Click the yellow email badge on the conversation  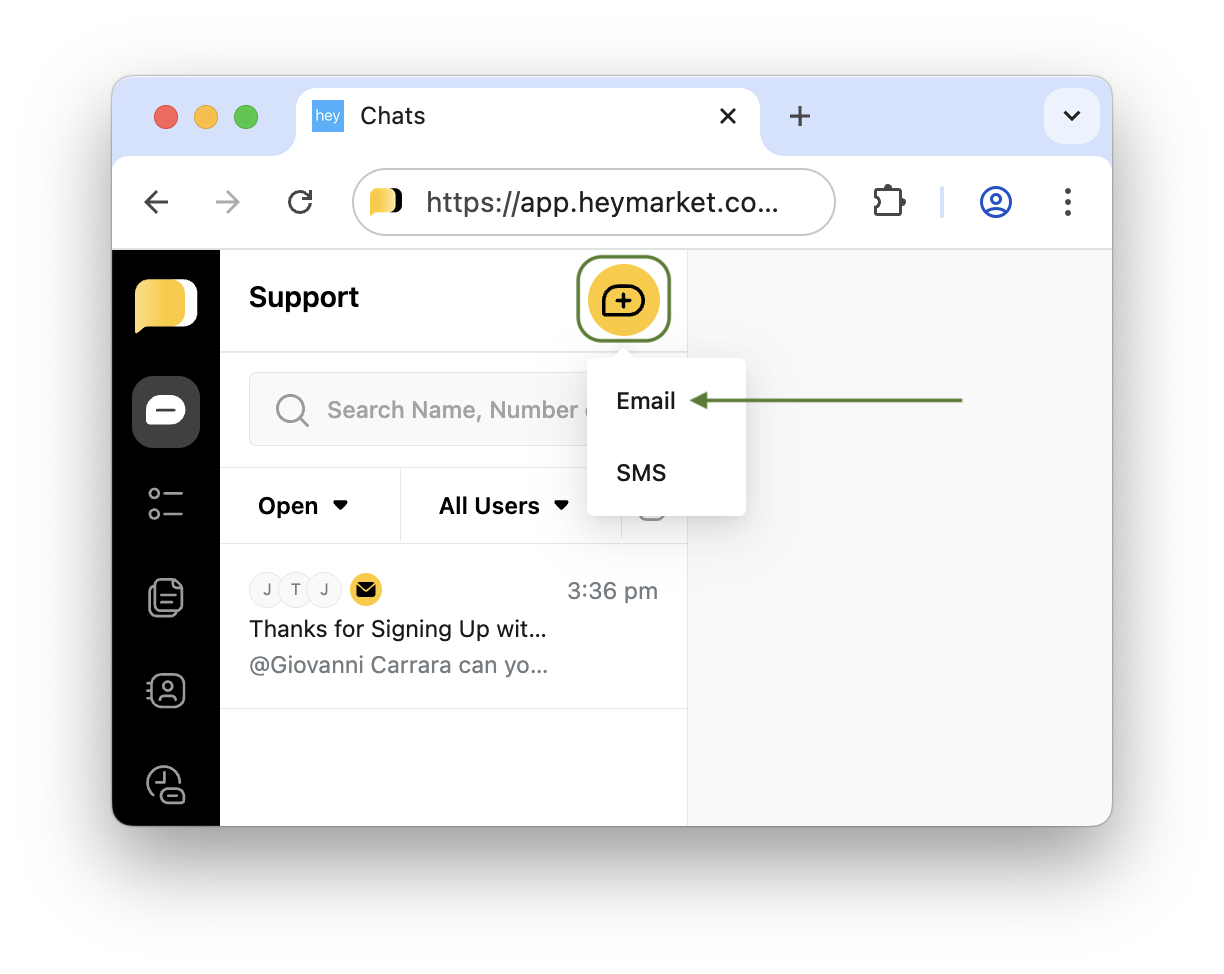pyautogui.click(x=366, y=590)
